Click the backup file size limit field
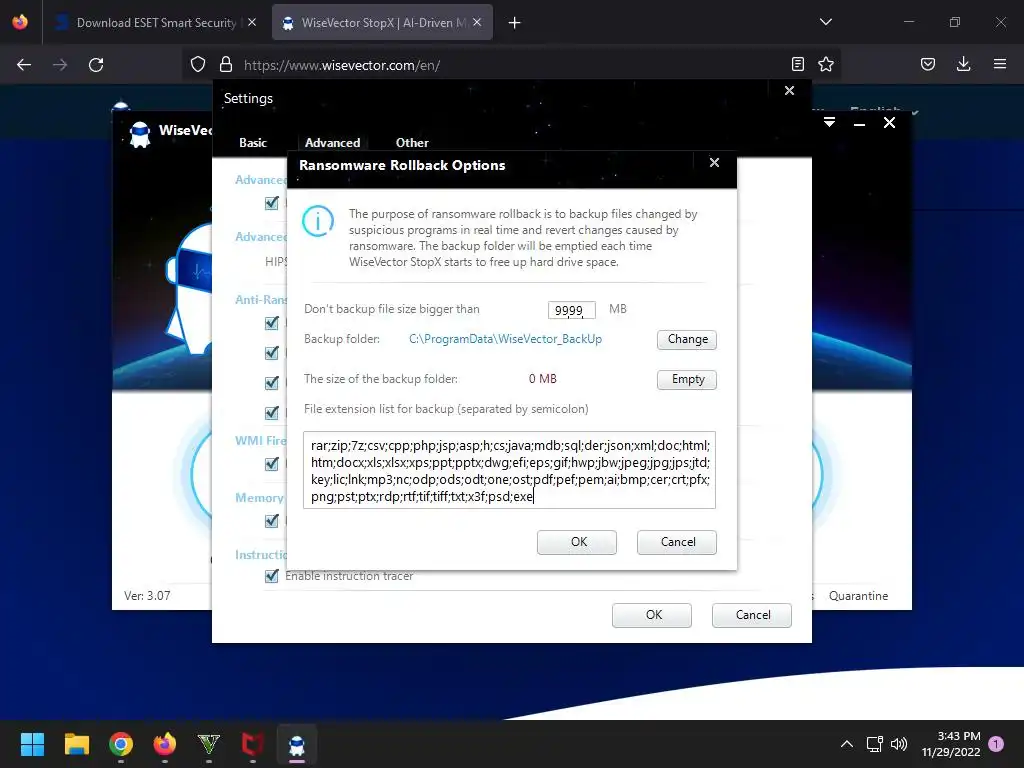The image size is (1024, 768). (x=571, y=310)
